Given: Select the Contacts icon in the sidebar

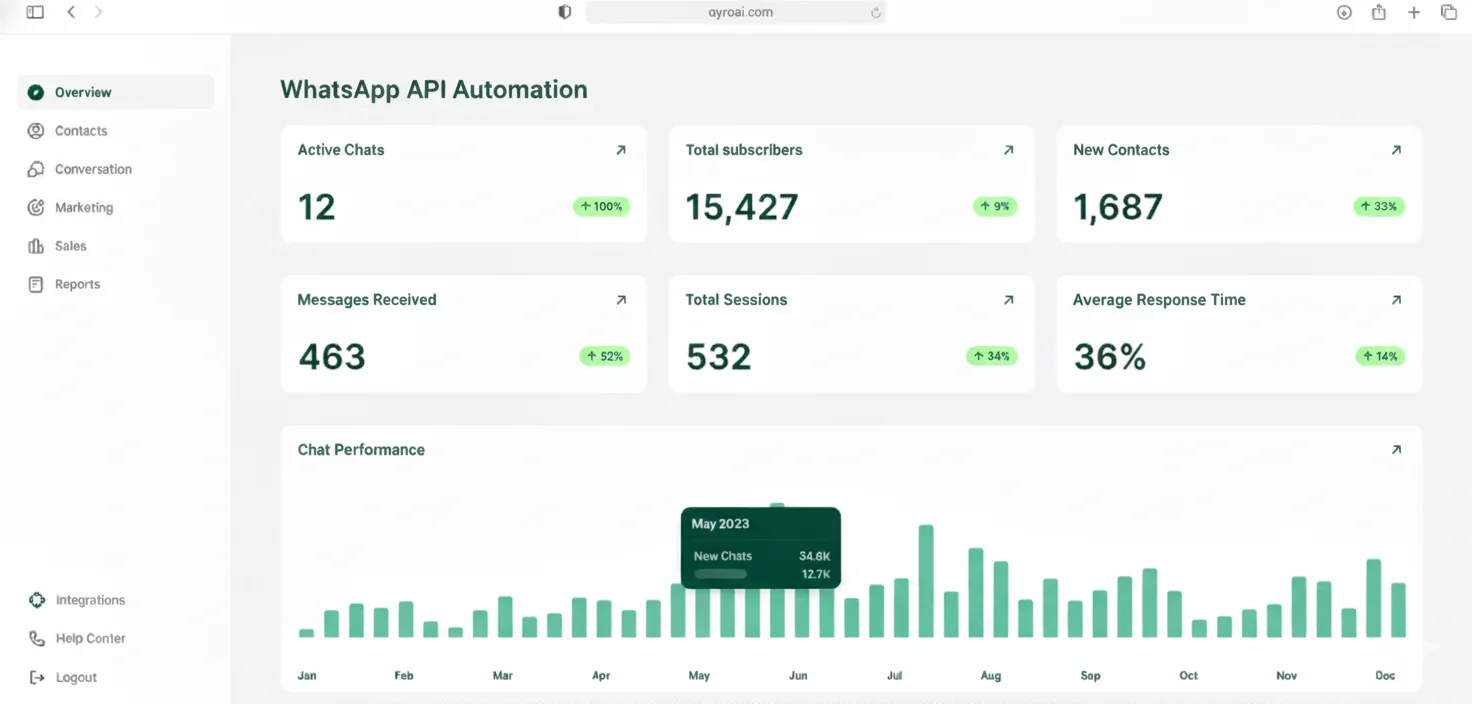Looking at the screenshot, I should (x=35, y=130).
